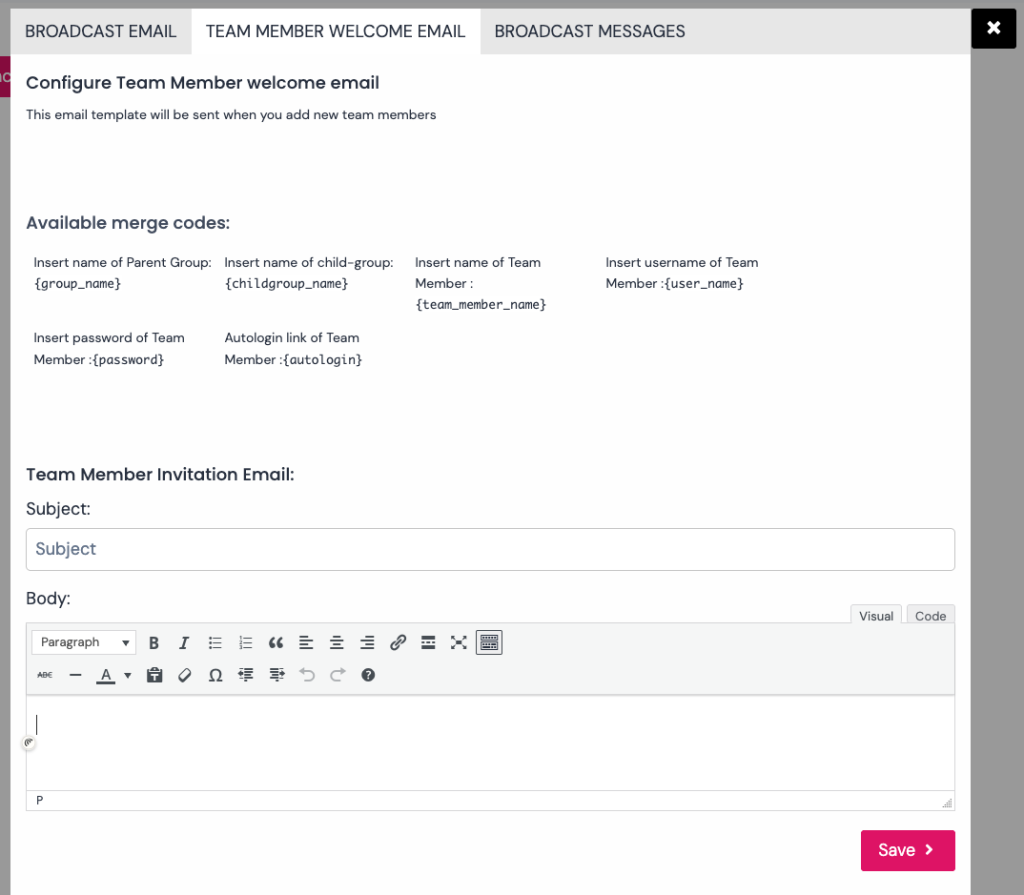The height and width of the screenshot is (895, 1024).
Task: Select the {password} merge code
Action: tap(128, 359)
